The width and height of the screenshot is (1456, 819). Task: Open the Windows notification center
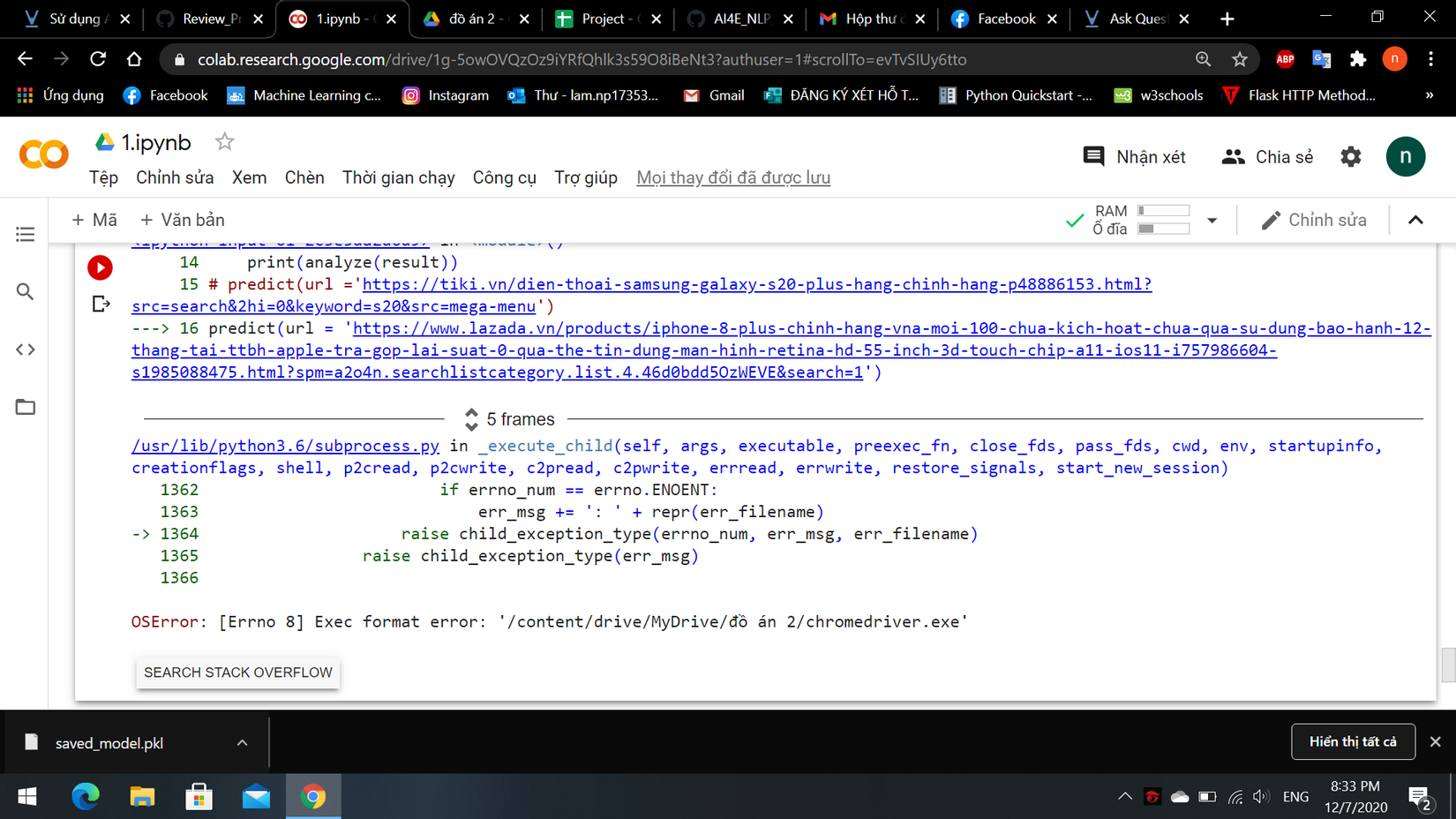click(x=1421, y=798)
